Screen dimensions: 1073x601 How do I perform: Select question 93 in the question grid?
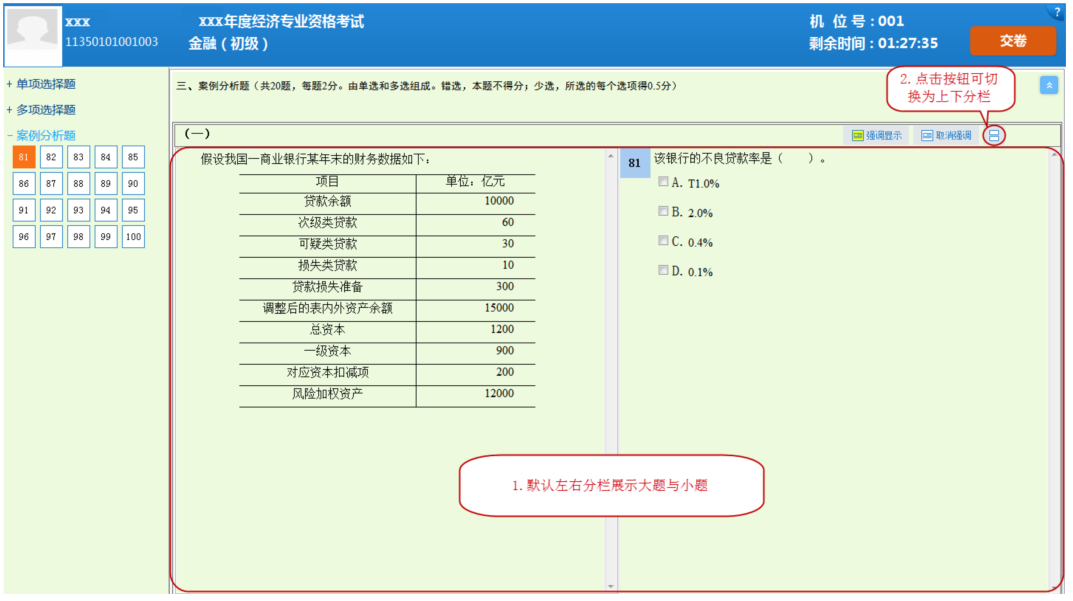coord(78,210)
